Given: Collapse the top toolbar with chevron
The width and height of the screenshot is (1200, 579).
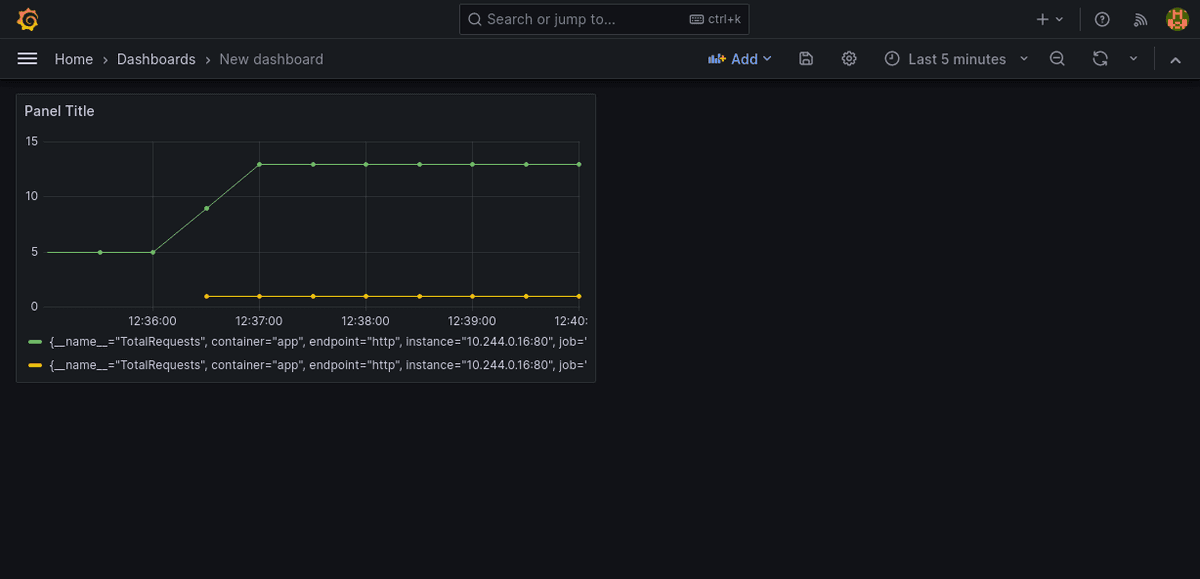Looking at the screenshot, I should (1176, 59).
